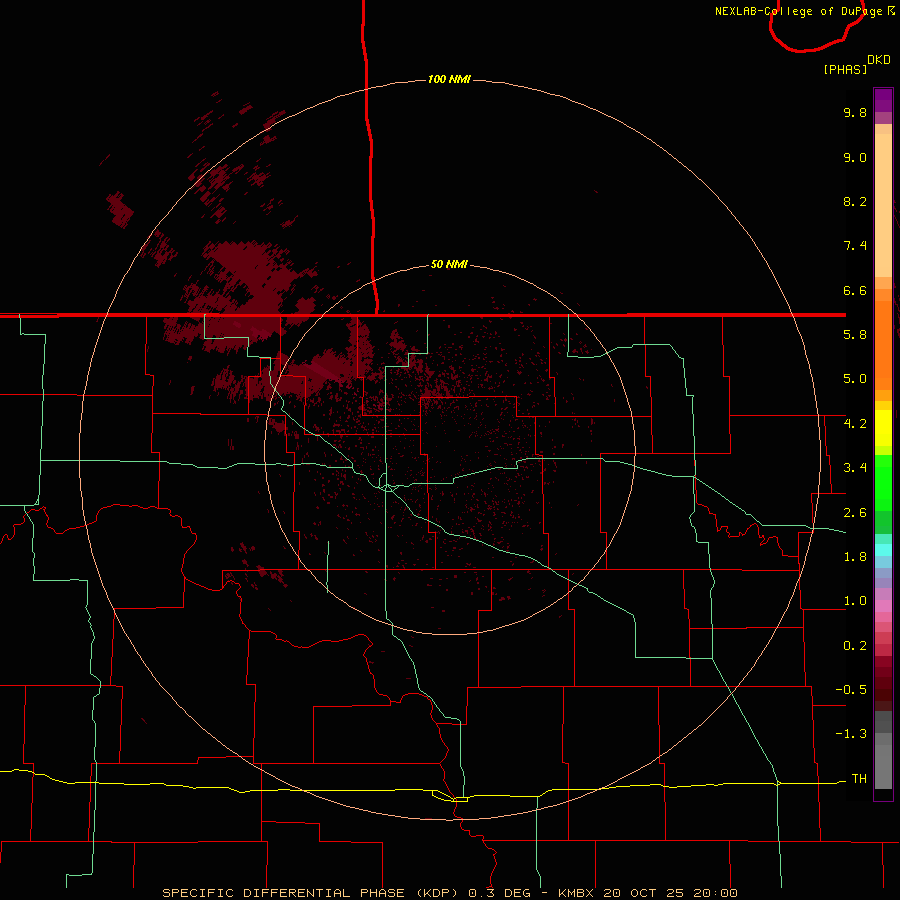Click the -1.3 value on the color scale
Screen dimensions: 900x900
pos(851,734)
